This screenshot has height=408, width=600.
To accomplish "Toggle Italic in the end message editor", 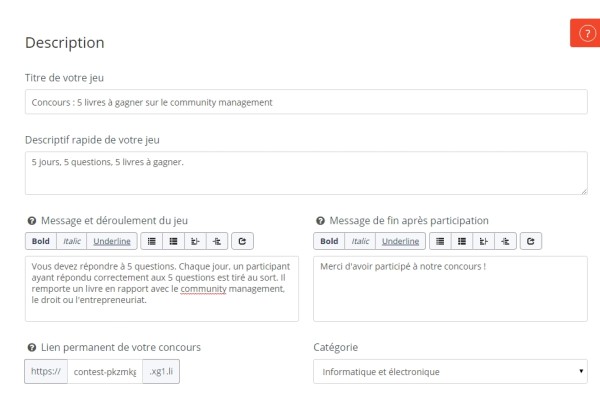I will [360, 241].
